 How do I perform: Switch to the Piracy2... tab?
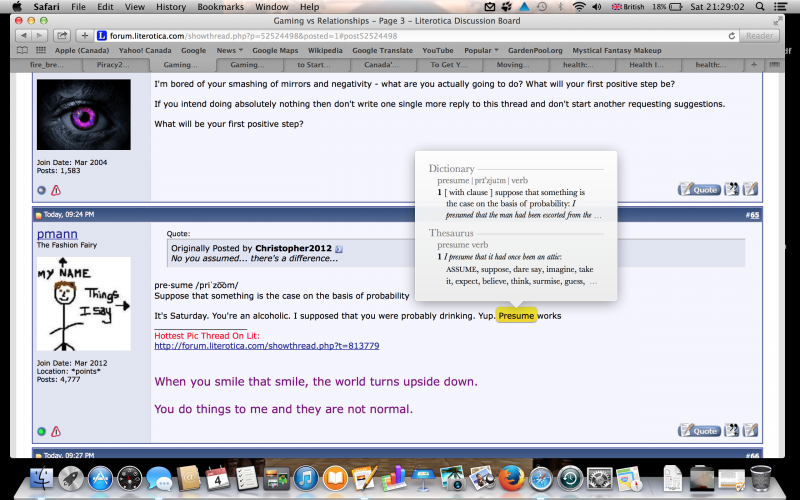click(x=115, y=65)
